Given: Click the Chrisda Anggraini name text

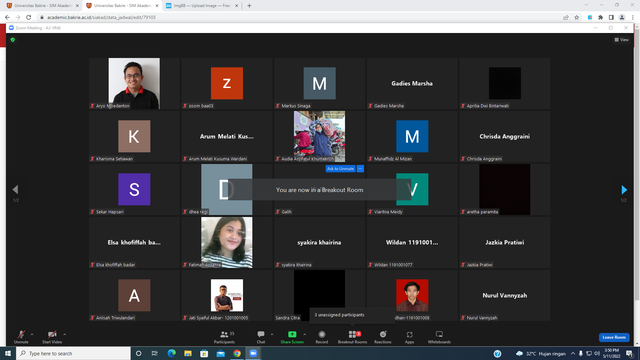Looking at the screenshot, I should click(x=504, y=136).
